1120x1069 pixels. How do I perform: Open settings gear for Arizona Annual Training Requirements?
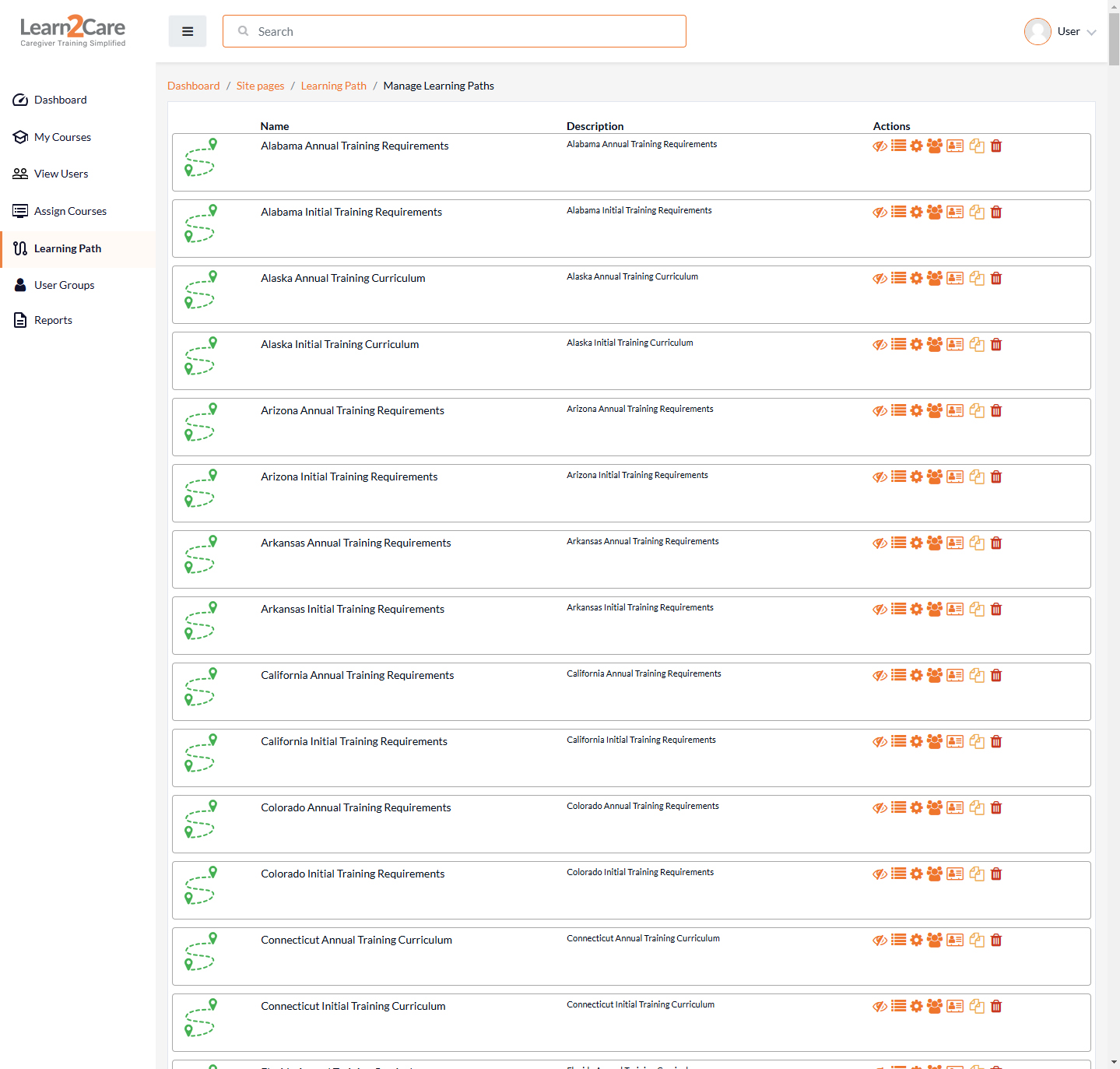(917, 411)
